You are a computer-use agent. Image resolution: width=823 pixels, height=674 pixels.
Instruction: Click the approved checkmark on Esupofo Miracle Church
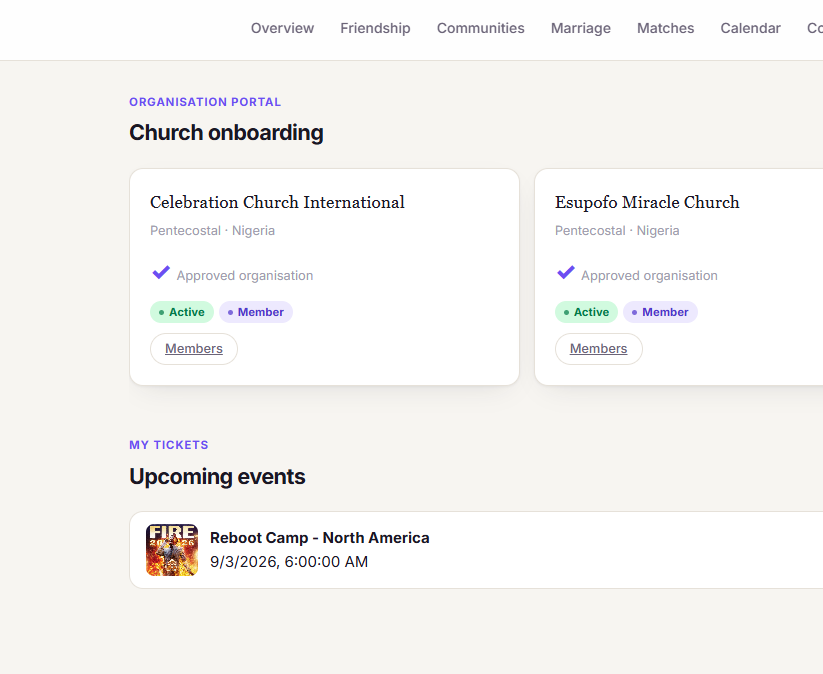point(565,272)
